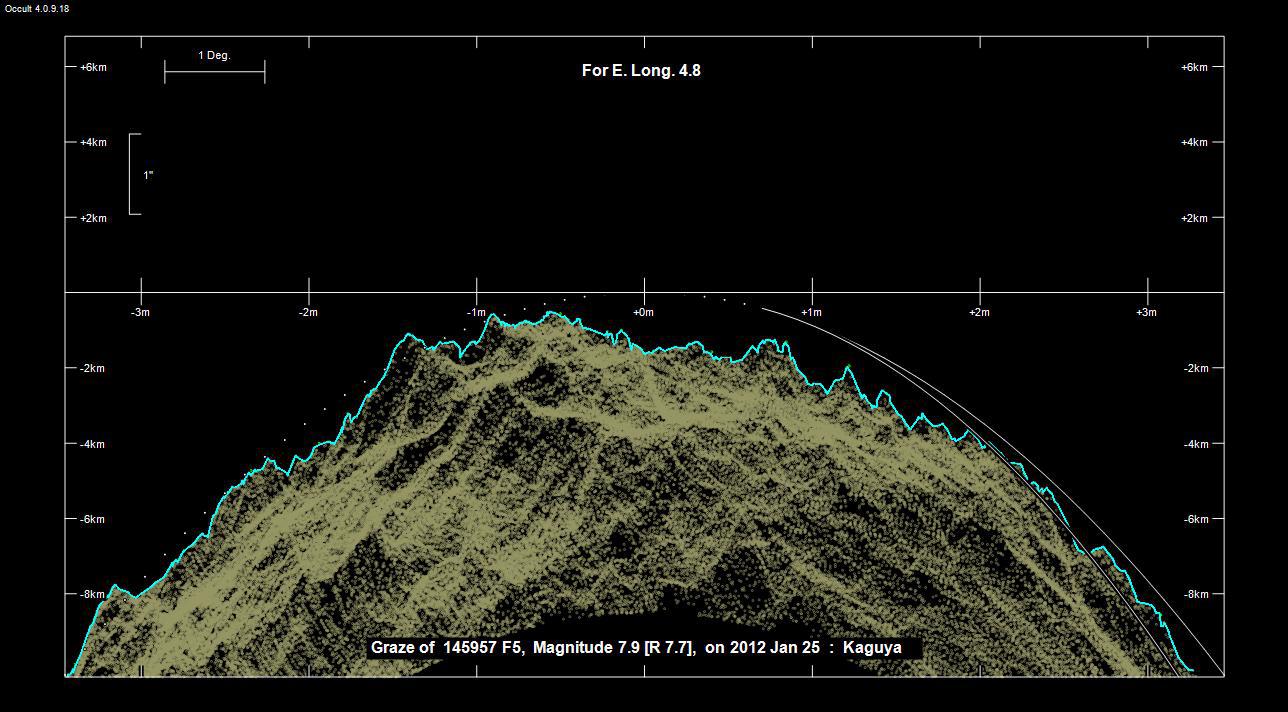Click the +4km label on right axis
1288x712 pixels.
tap(1194, 143)
